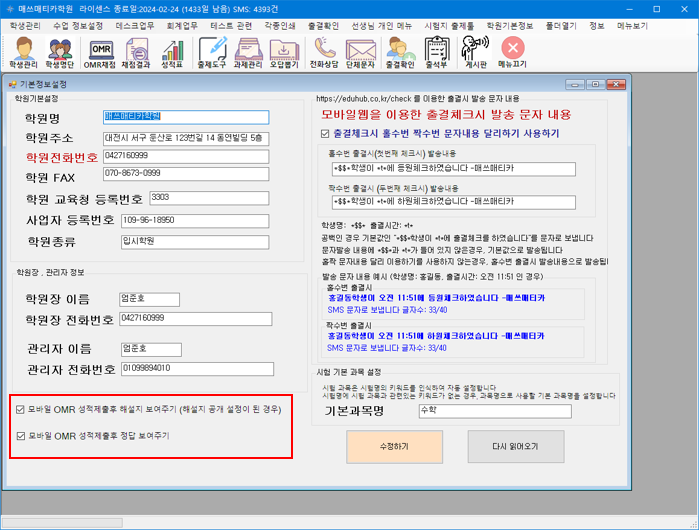Click the 학원장 전화번호 field
The height and width of the screenshot is (530, 699).
(x=195, y=319)
